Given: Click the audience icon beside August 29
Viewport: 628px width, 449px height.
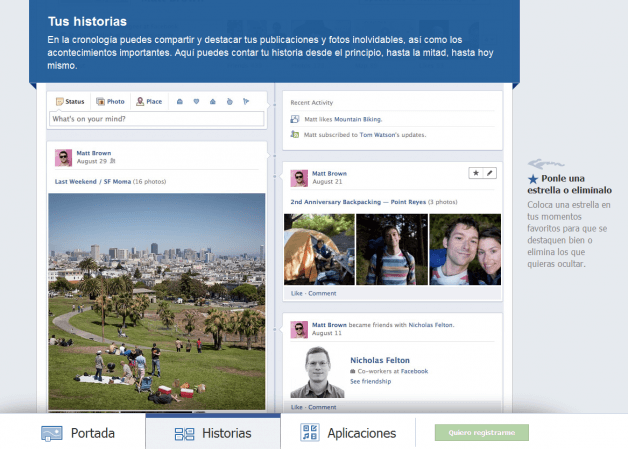Looking at the screenshot, I should click(113, 161).
